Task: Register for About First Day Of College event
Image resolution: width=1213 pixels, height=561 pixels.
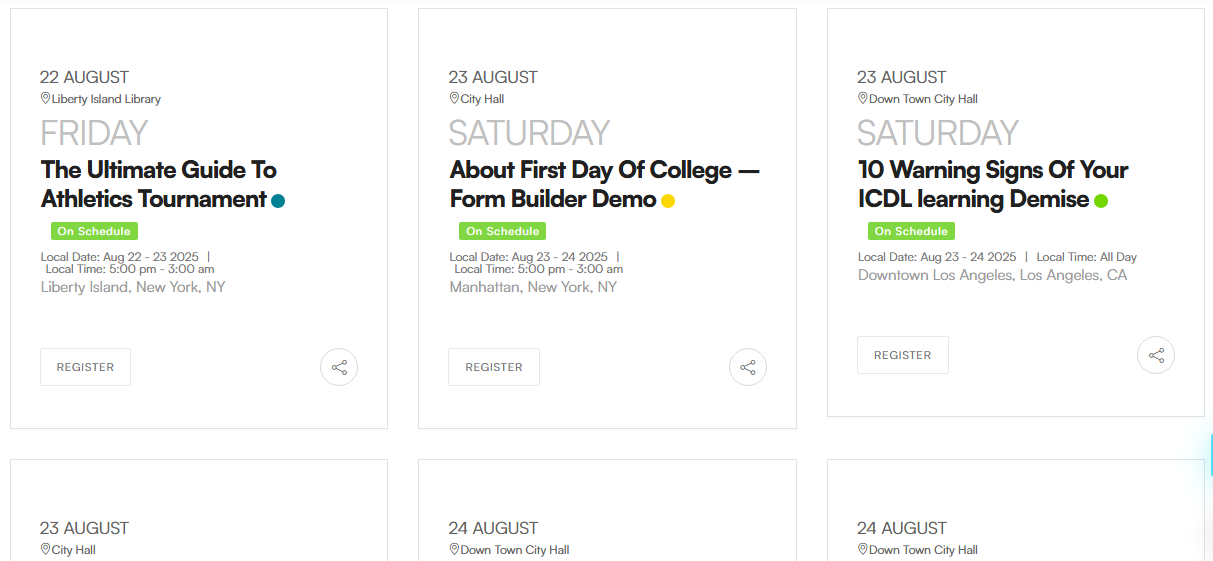Action: 494,367
